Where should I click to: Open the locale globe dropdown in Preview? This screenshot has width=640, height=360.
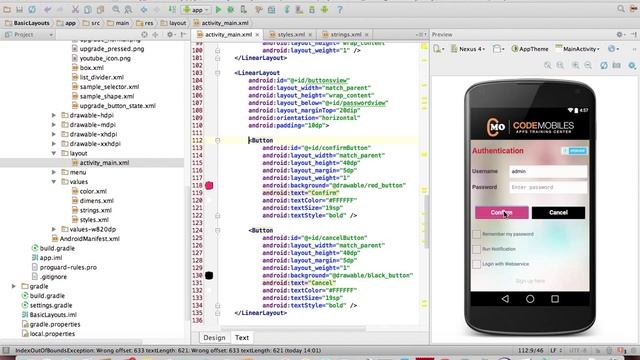coord(613,49)
